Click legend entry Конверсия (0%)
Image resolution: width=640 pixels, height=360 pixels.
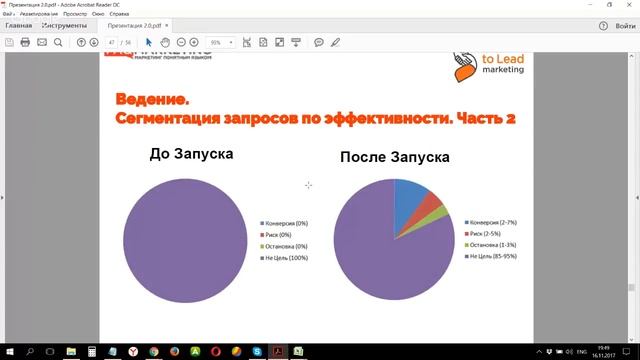coord(284,223)
